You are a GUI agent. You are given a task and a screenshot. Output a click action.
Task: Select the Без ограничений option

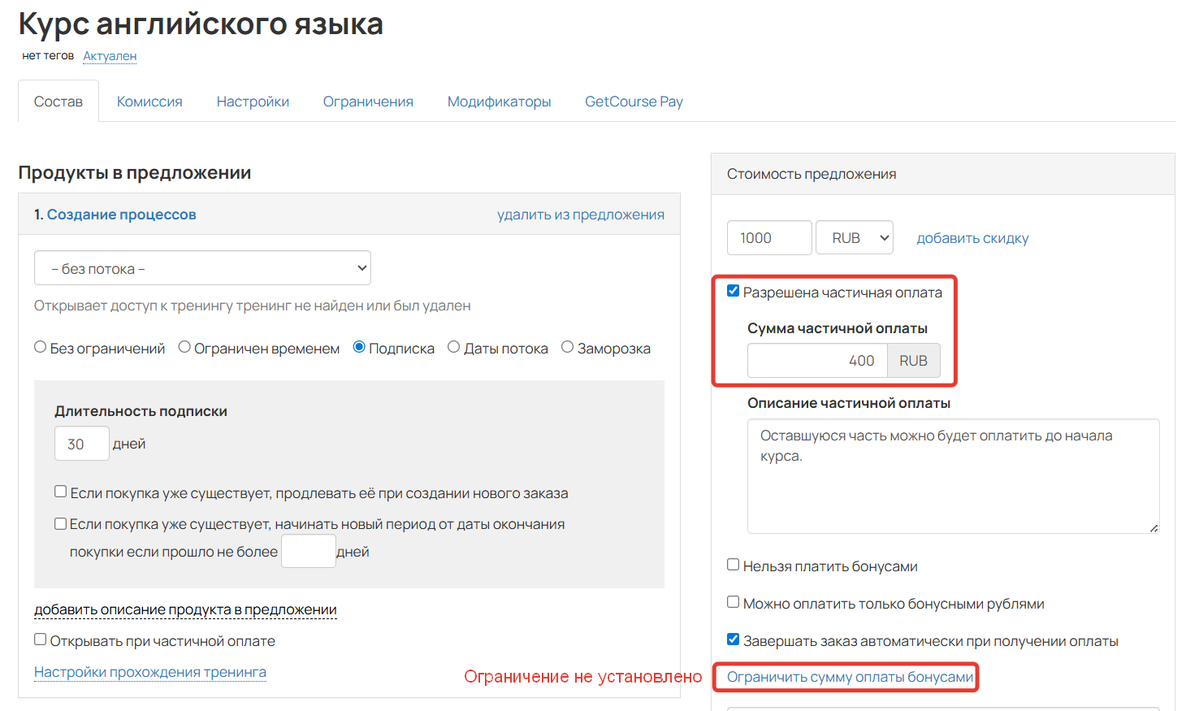click(40, 347)
